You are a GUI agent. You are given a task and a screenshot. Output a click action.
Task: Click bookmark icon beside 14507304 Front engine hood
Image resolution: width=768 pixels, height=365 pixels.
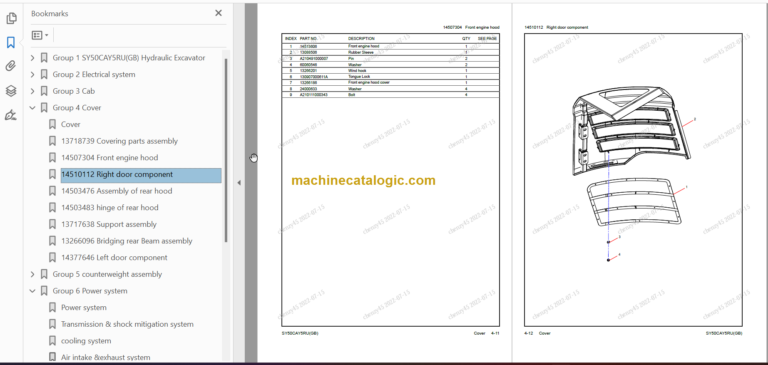tap(52, 158)
